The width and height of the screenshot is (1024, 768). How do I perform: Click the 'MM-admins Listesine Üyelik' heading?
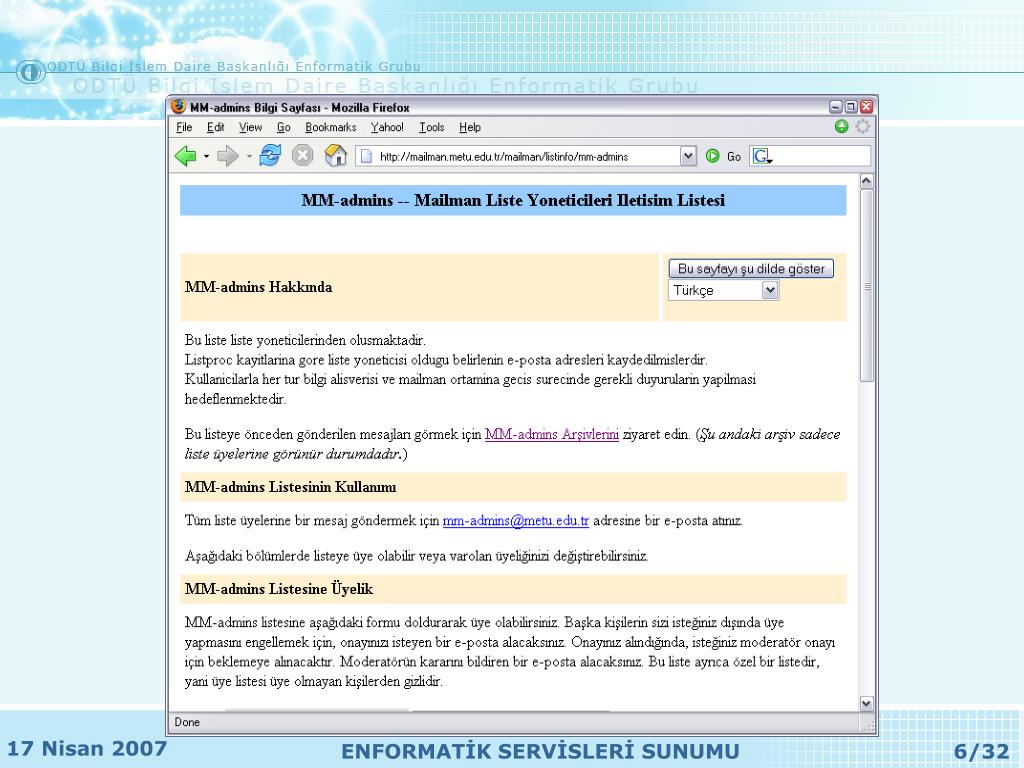coord(279,589)
